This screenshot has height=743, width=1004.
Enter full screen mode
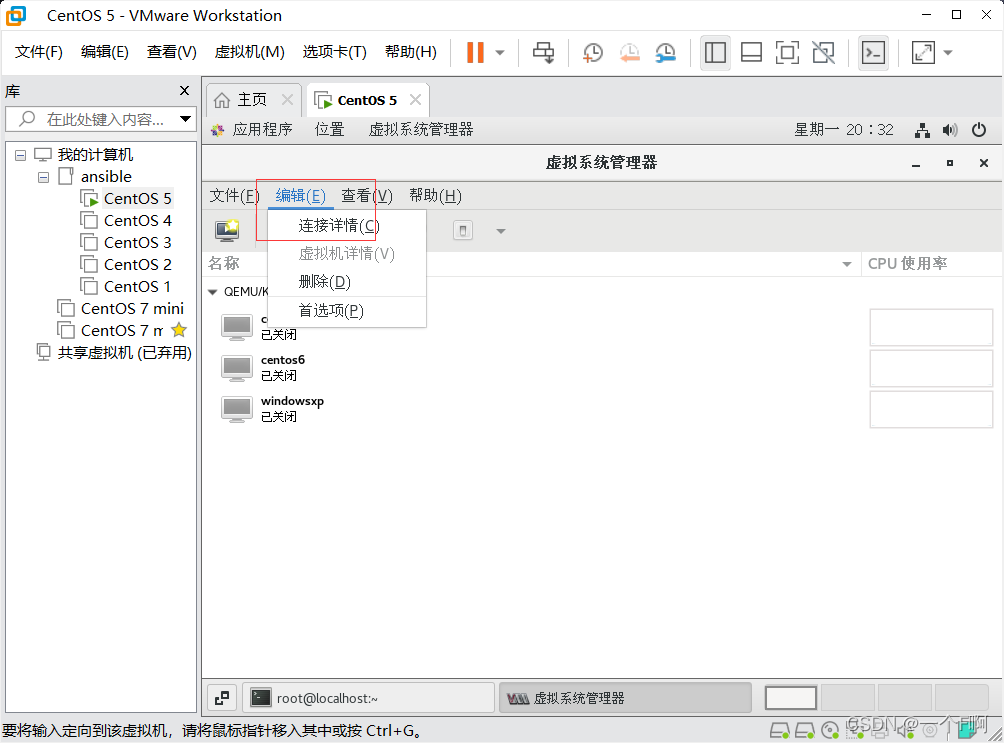[787, 53]
